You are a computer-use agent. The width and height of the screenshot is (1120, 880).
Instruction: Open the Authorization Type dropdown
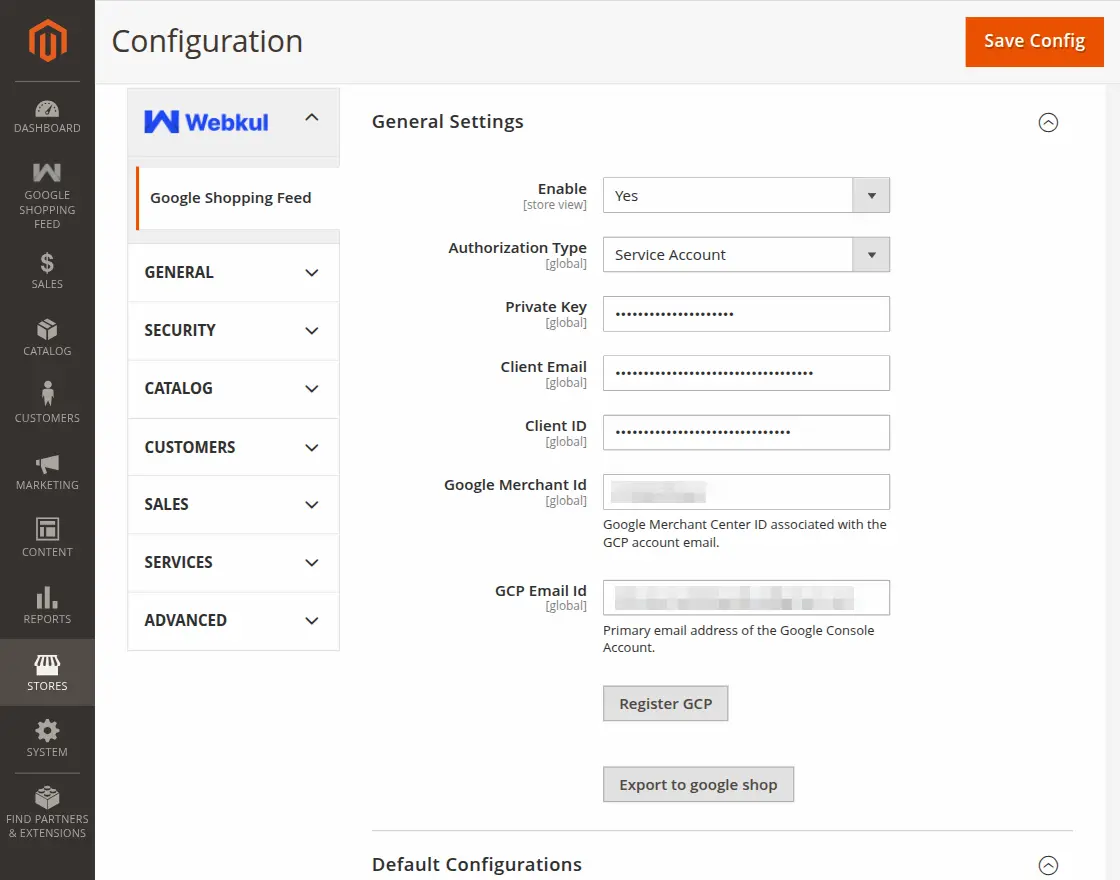pos(746,254)
